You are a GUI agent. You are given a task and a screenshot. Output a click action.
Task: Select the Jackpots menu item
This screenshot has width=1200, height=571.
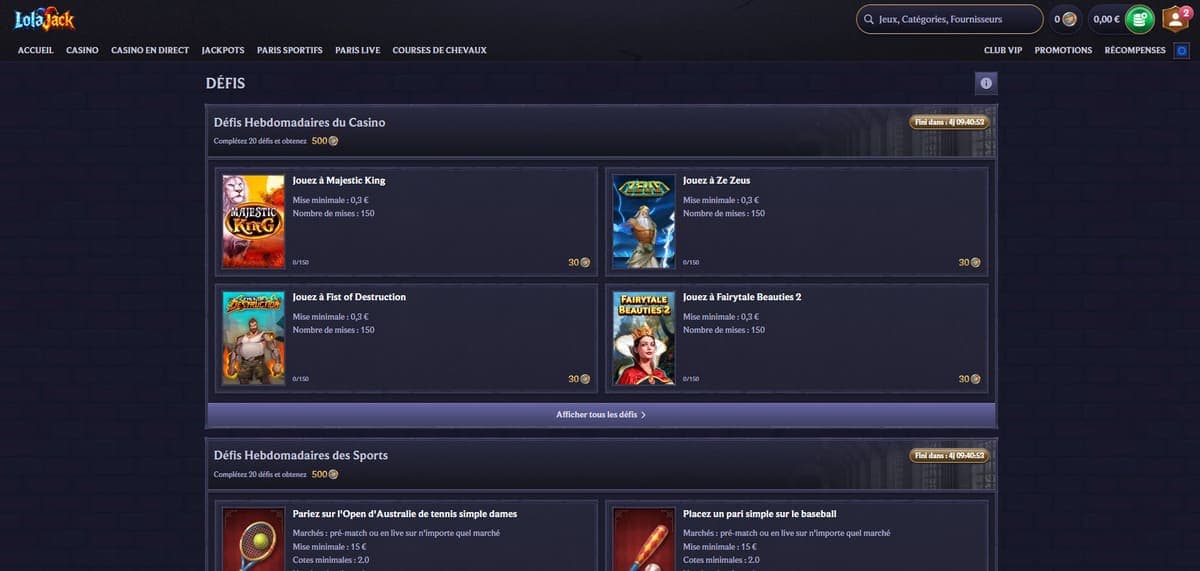click(x=223, y=50)
